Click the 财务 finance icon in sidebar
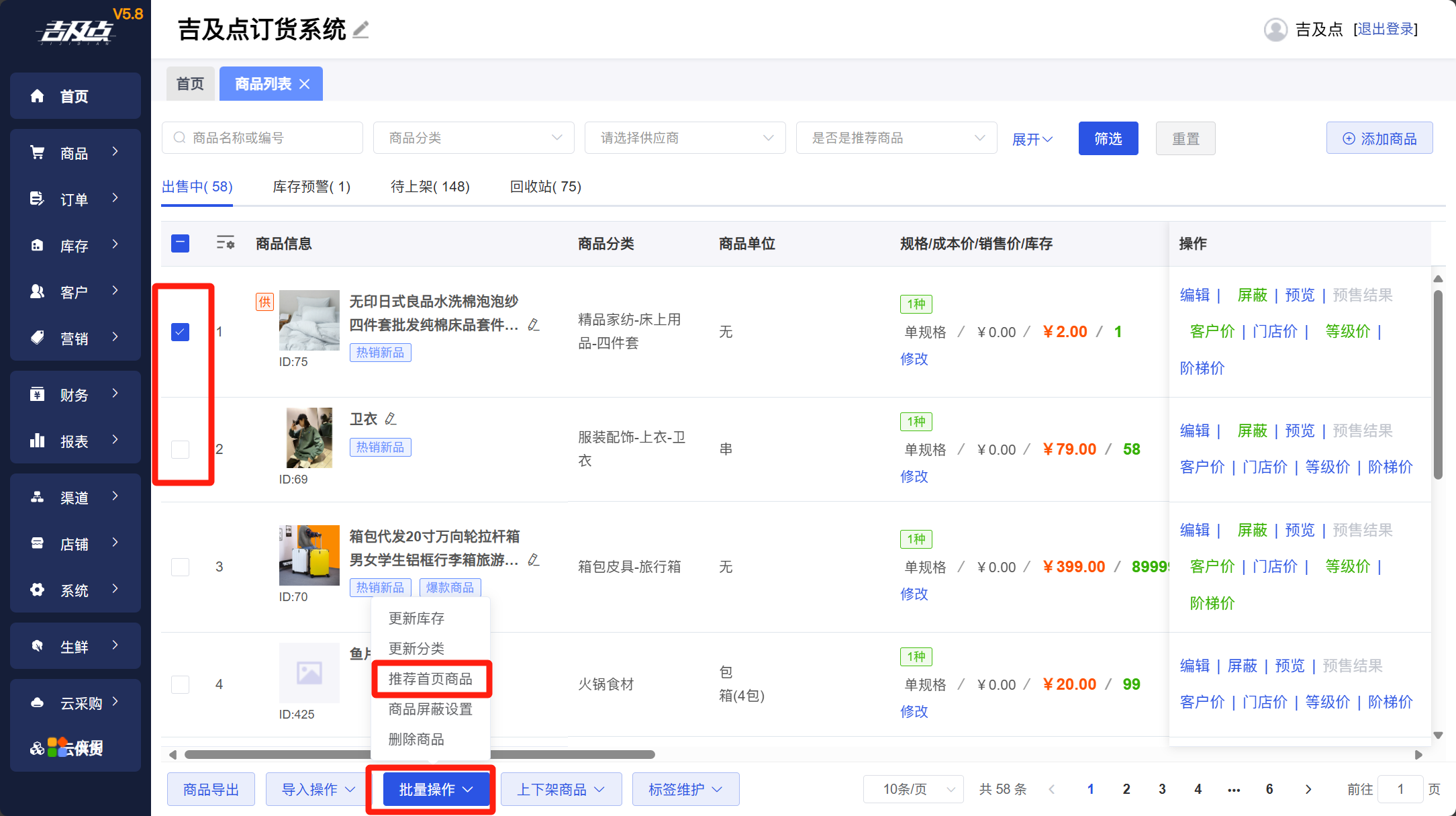 click(38, 394)
